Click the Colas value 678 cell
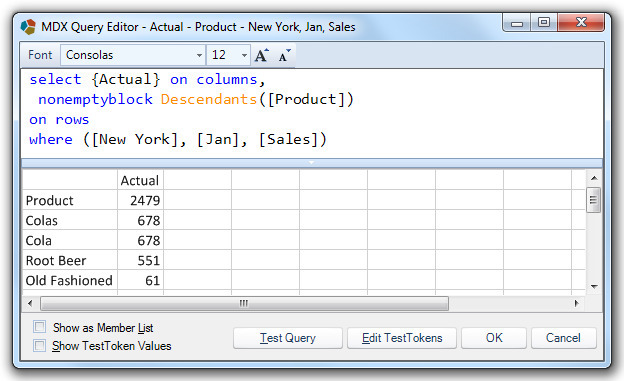The width and height of the screenshot is (624, 381). [140, 221]
